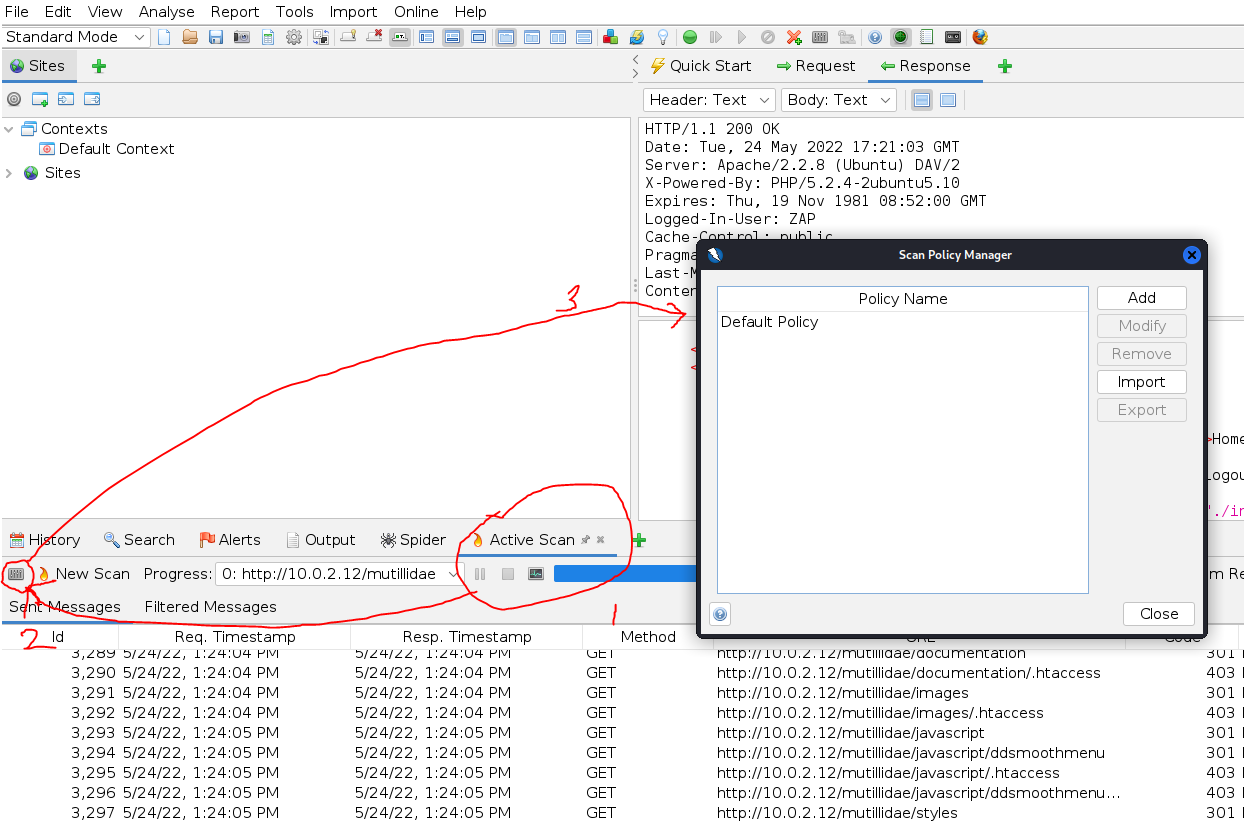
Task: Pause the active scan
Action: 480,574
